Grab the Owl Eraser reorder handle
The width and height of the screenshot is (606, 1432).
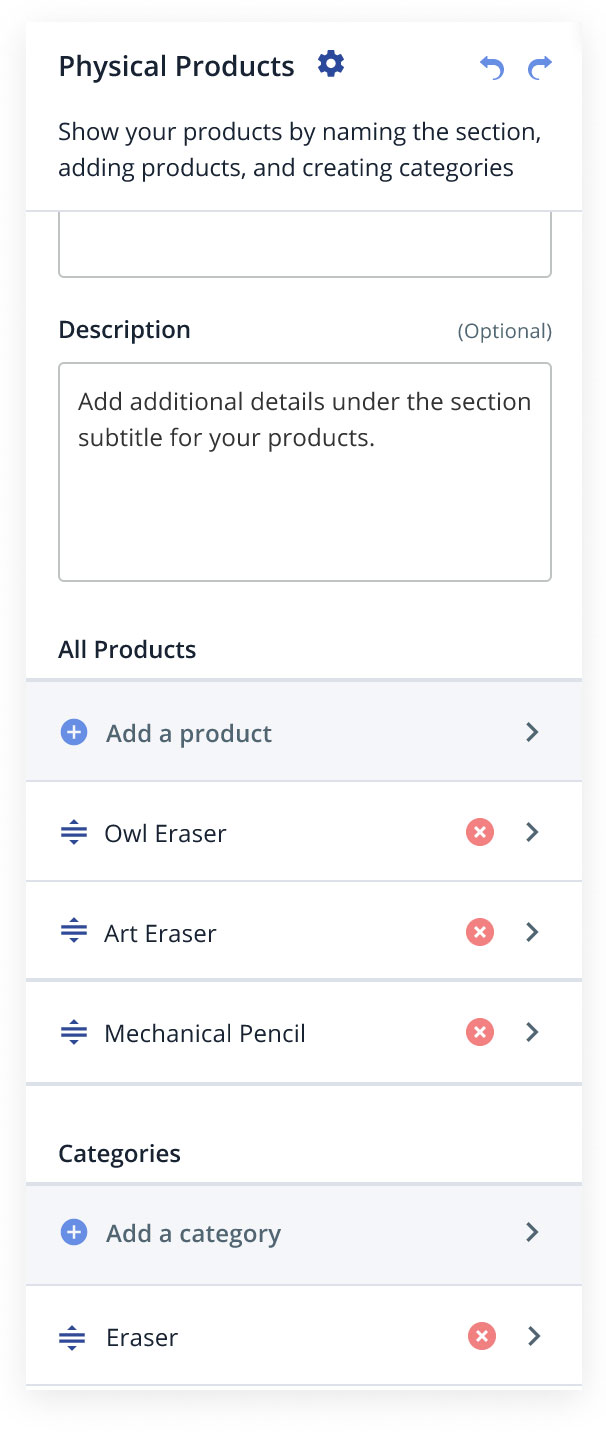point(73,833)
